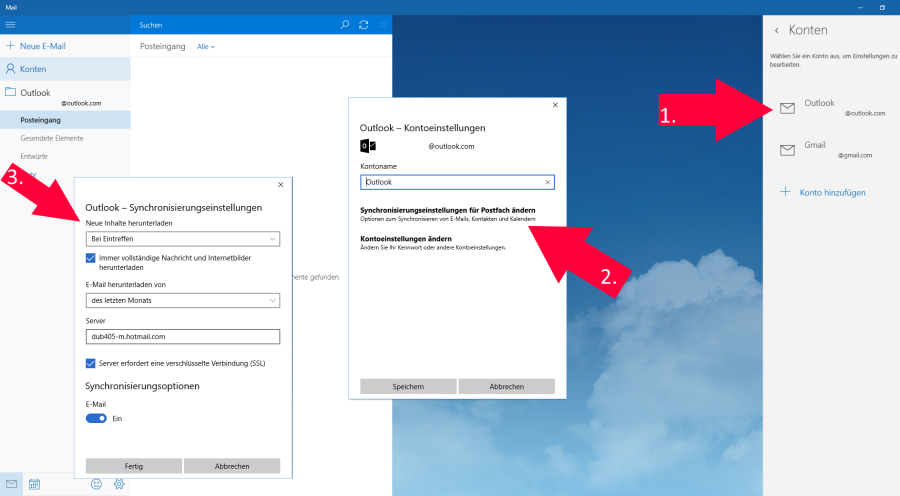The image size is (900, 496).
Task: Expand the Alle filter dropdown
Action: tap(205, 46)
